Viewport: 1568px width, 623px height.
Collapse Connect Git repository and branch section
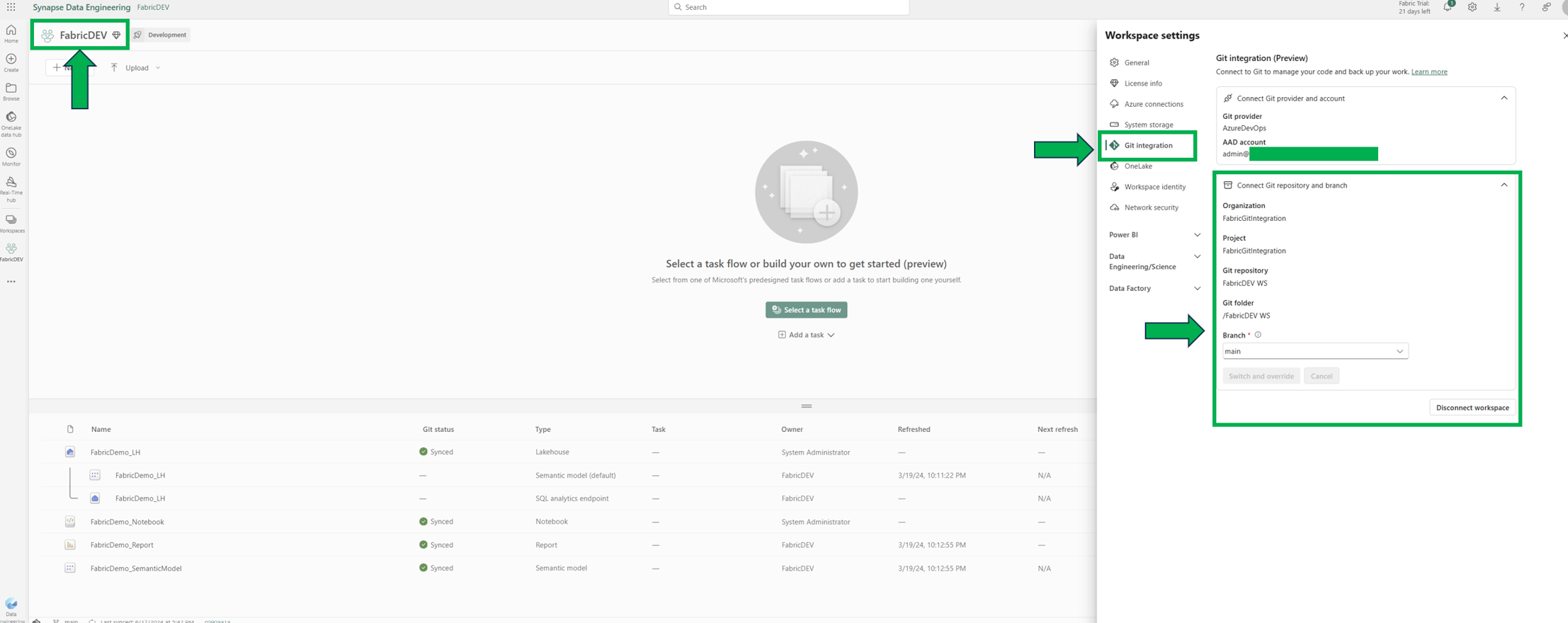pyautogui.click(x=1504, y=185)
